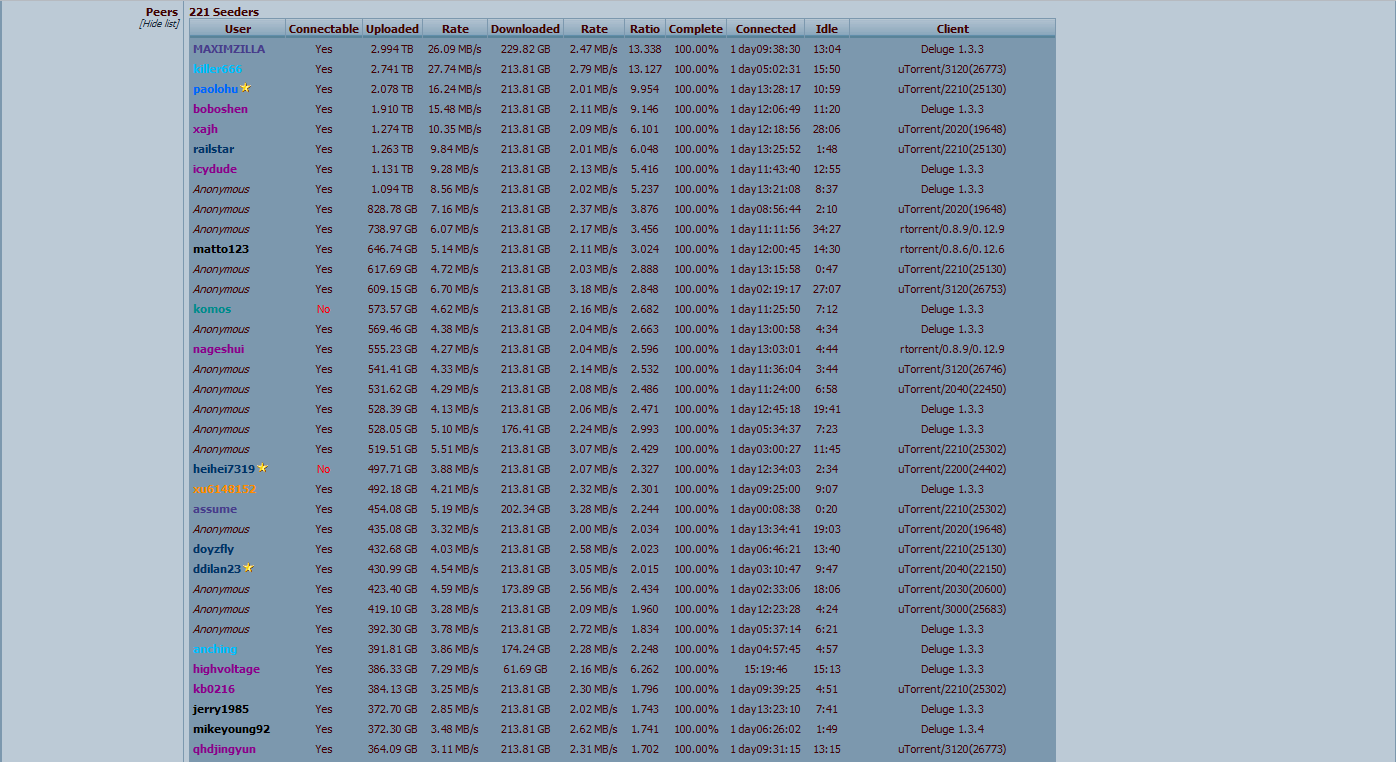Click the Uploaded column header
The image size is (1396, 762).
(x=392, y=29)
